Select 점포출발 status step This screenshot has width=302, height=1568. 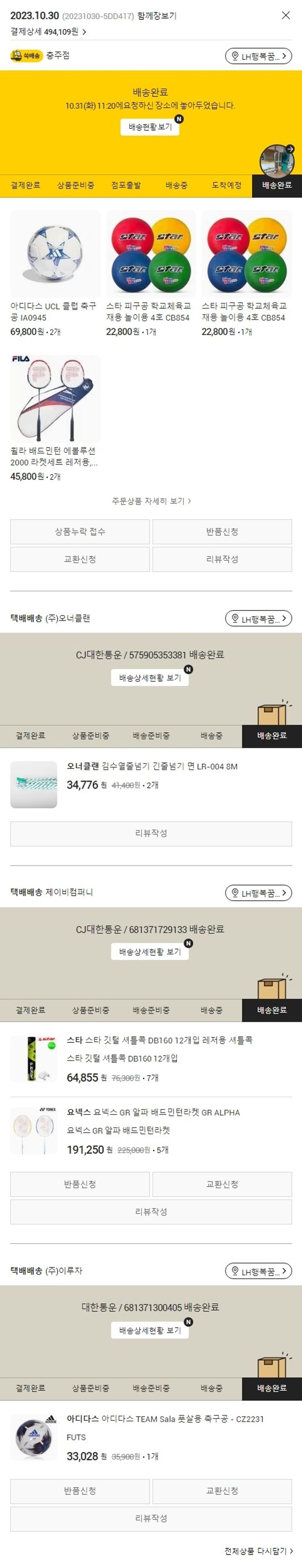coord(126,185)
